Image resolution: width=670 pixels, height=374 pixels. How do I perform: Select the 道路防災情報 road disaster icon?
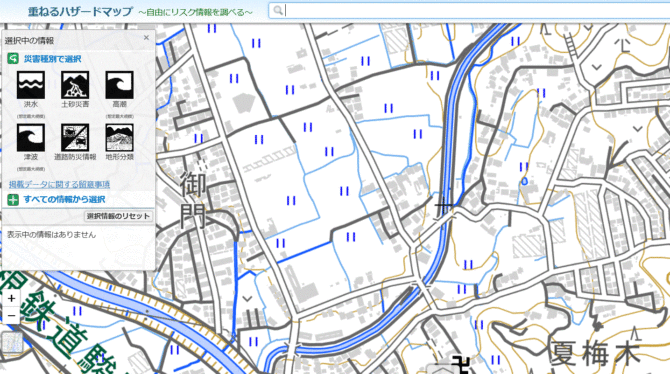[75, 138]
